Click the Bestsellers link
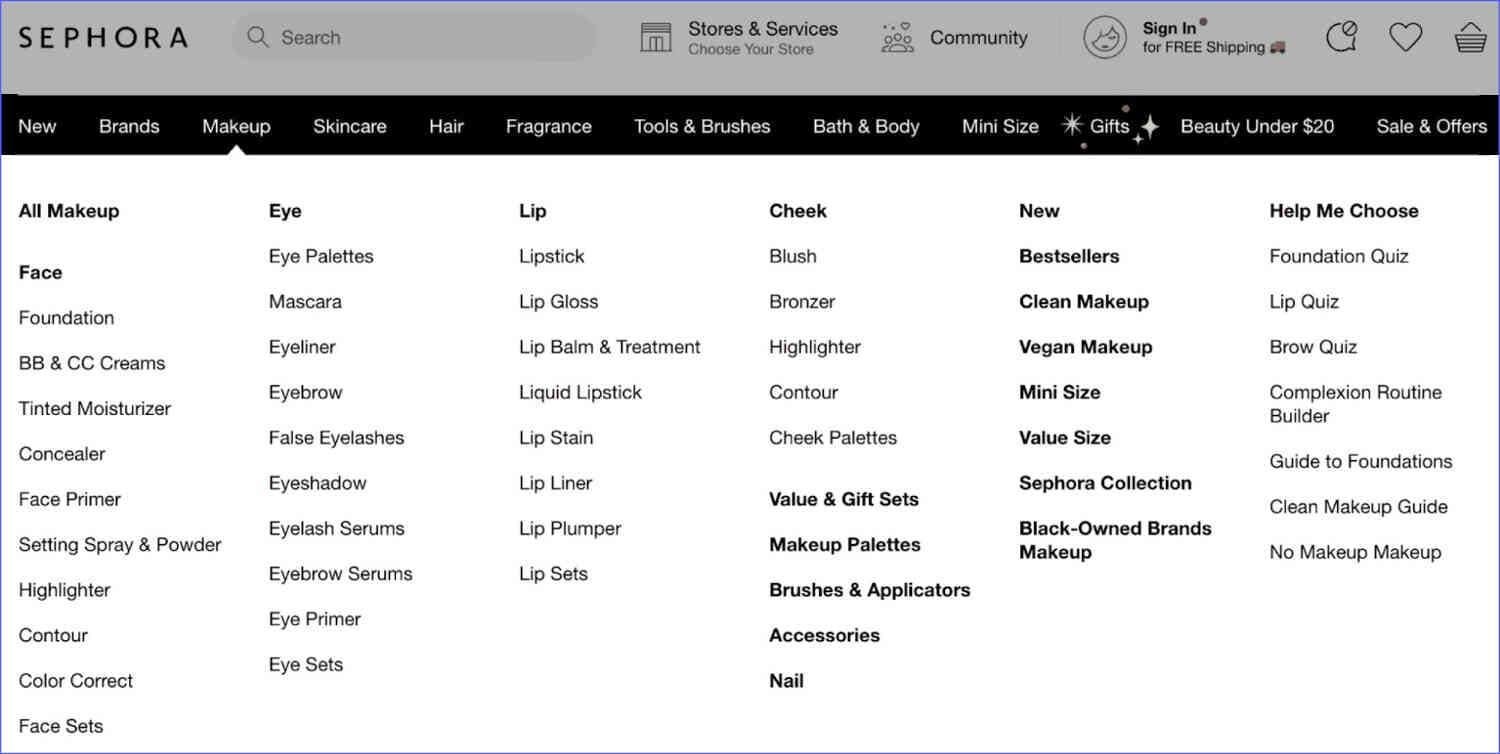Screen dimensions: 1500x754 tap(1068, 256)
